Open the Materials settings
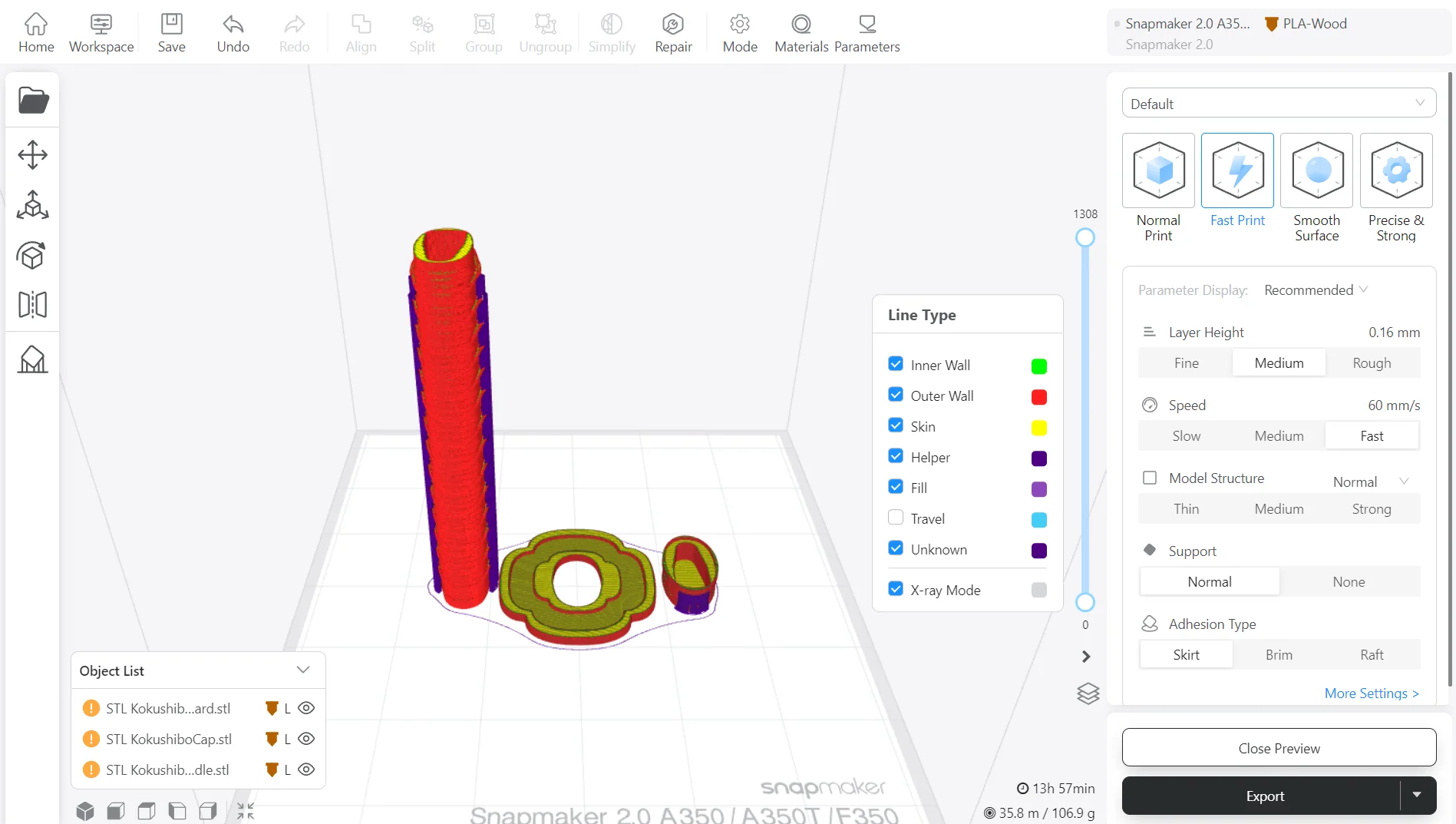 tap(801, 33)
